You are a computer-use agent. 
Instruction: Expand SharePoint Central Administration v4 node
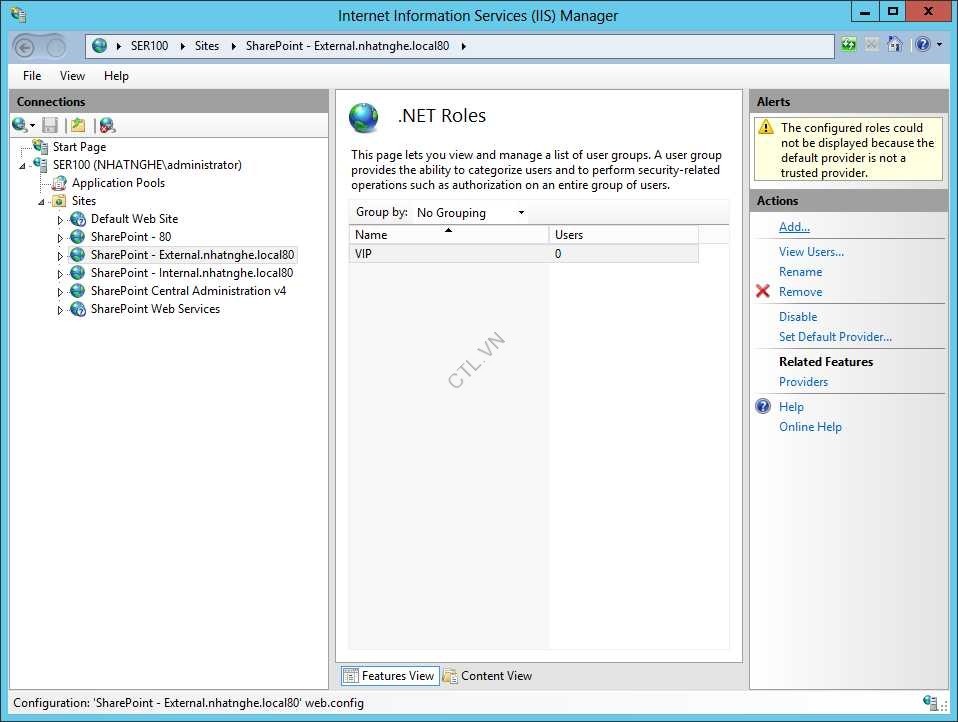pos(60,292)
